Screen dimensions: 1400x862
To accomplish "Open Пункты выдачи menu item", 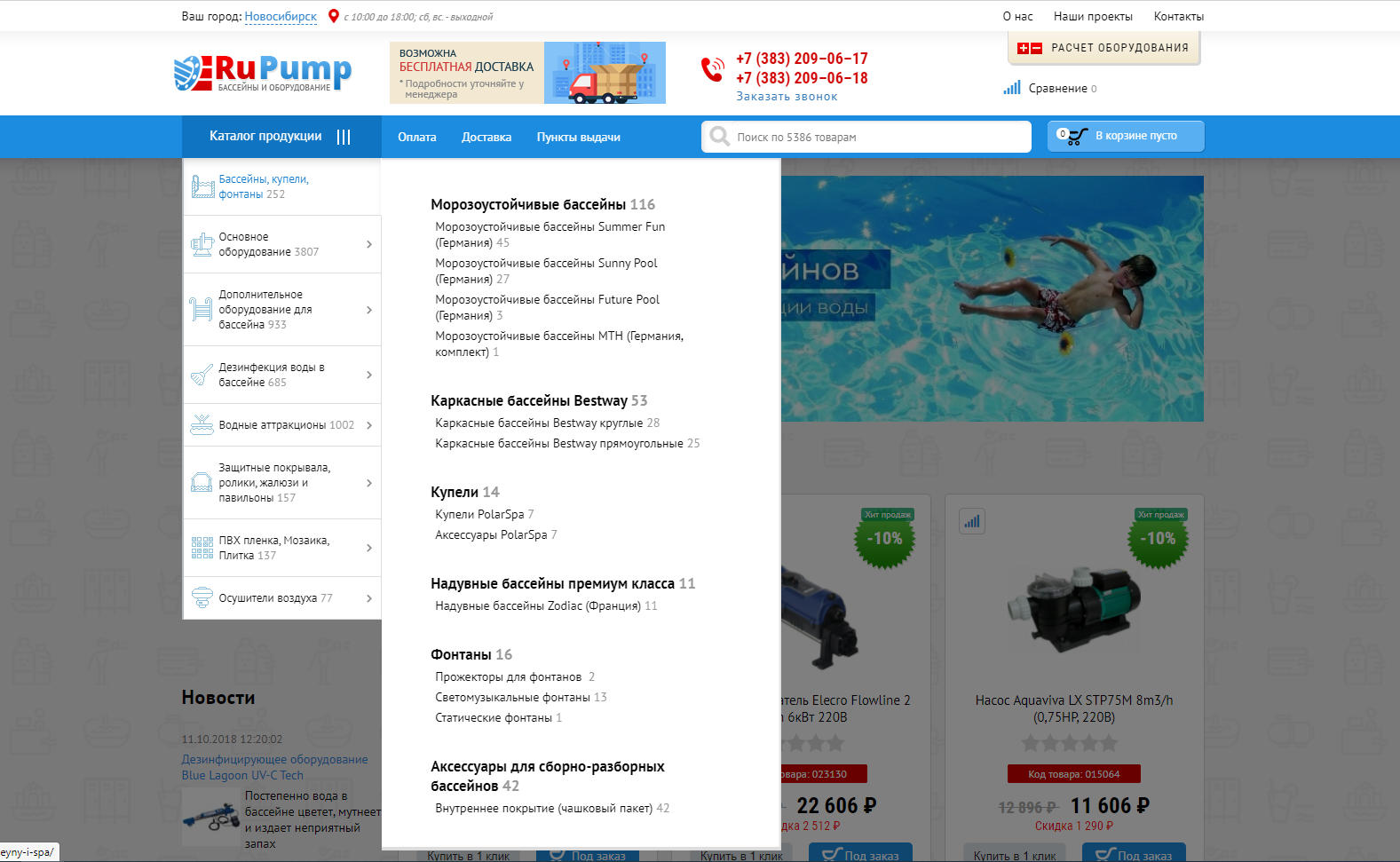I will click(x=579, y=137).
